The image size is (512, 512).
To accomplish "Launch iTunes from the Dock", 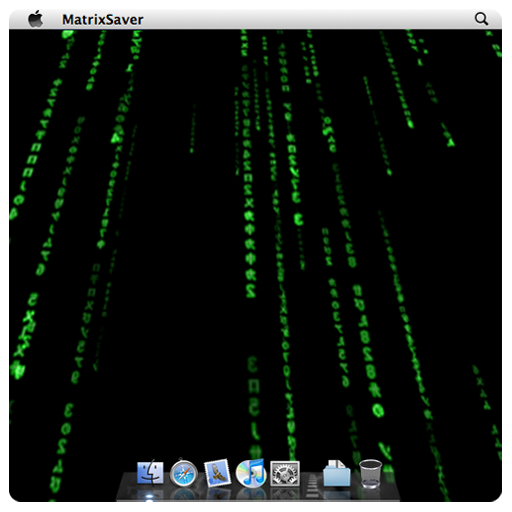I will point(251,473).
